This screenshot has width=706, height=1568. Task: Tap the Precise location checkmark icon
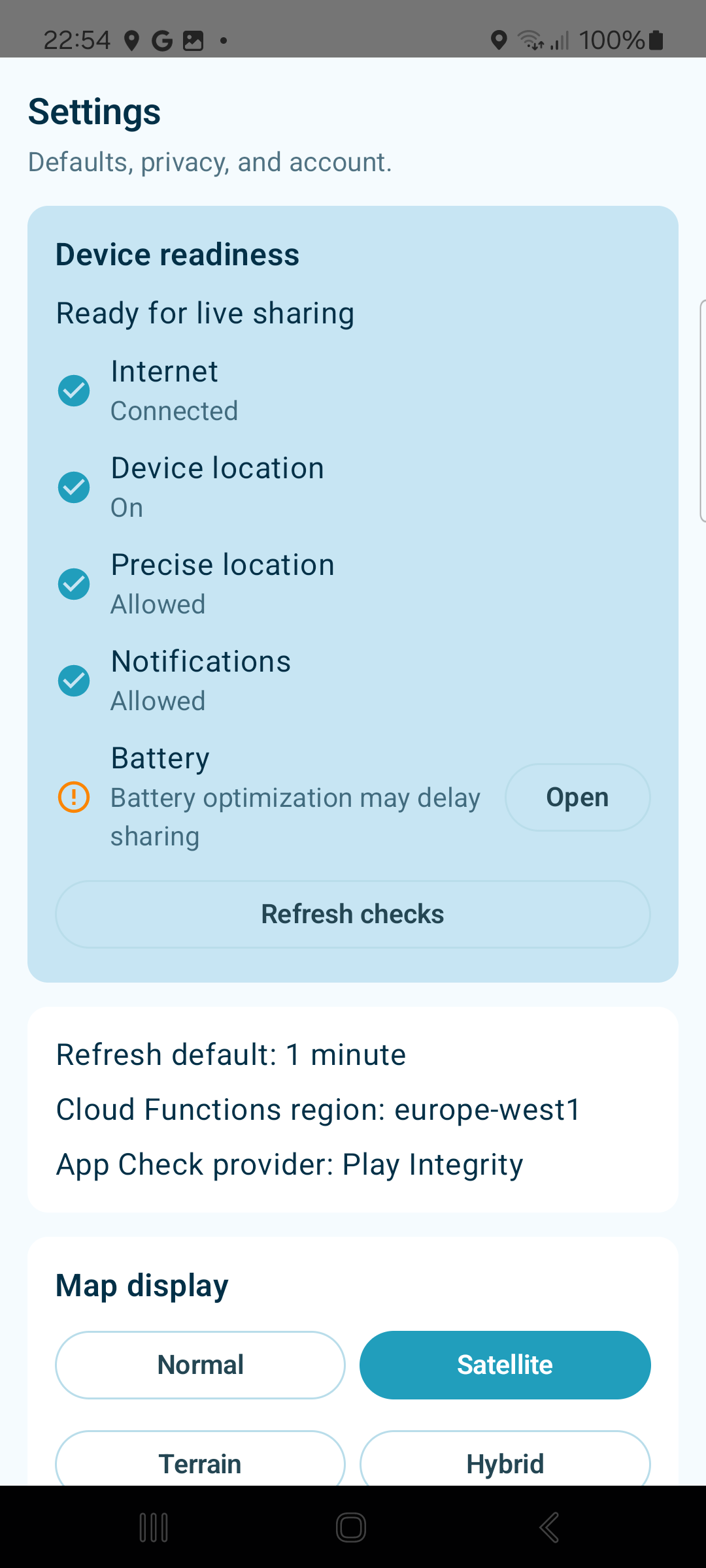tap(74, 584)
